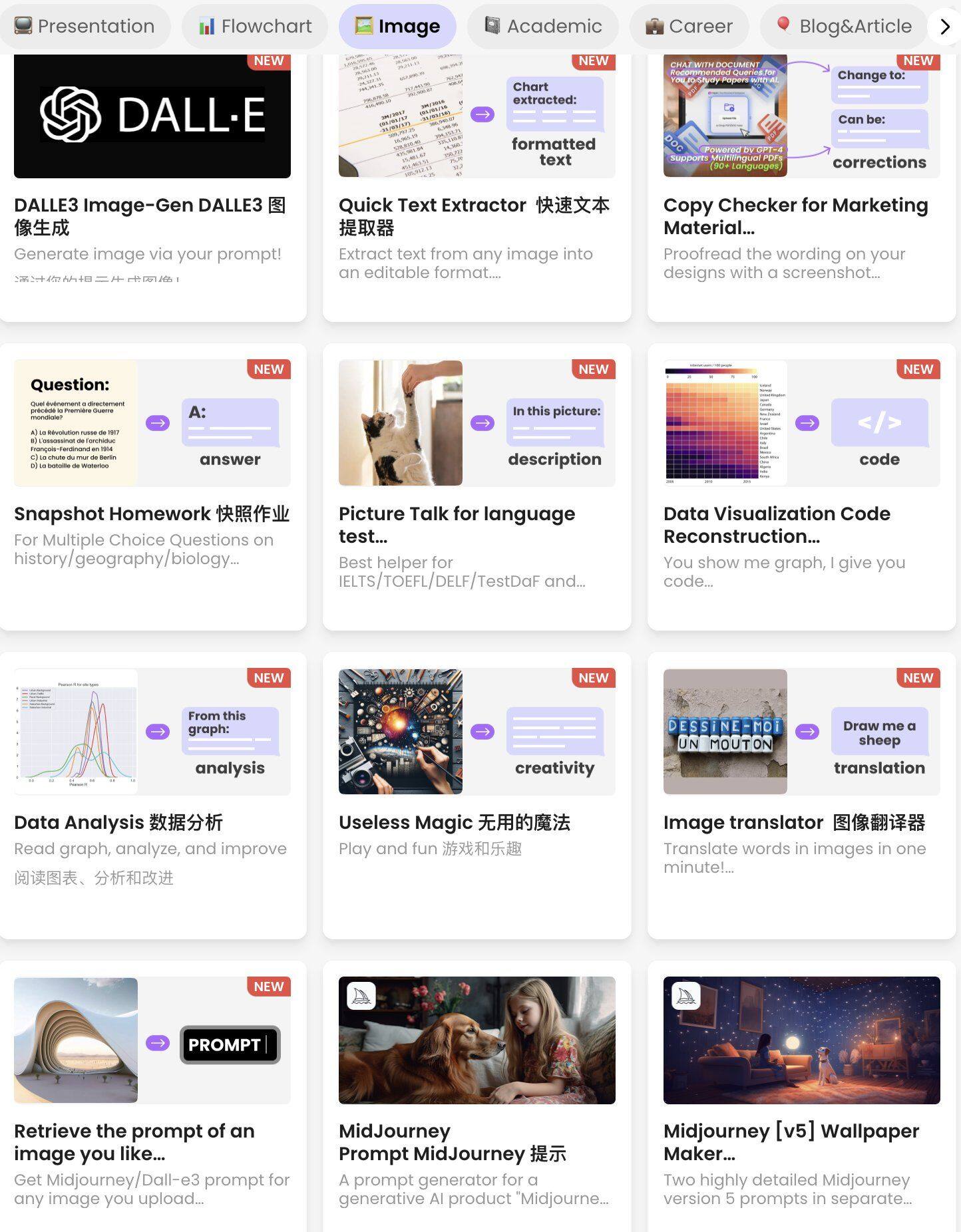Click the 'Draw me a sheep' translation bubble

coord(879,731)
